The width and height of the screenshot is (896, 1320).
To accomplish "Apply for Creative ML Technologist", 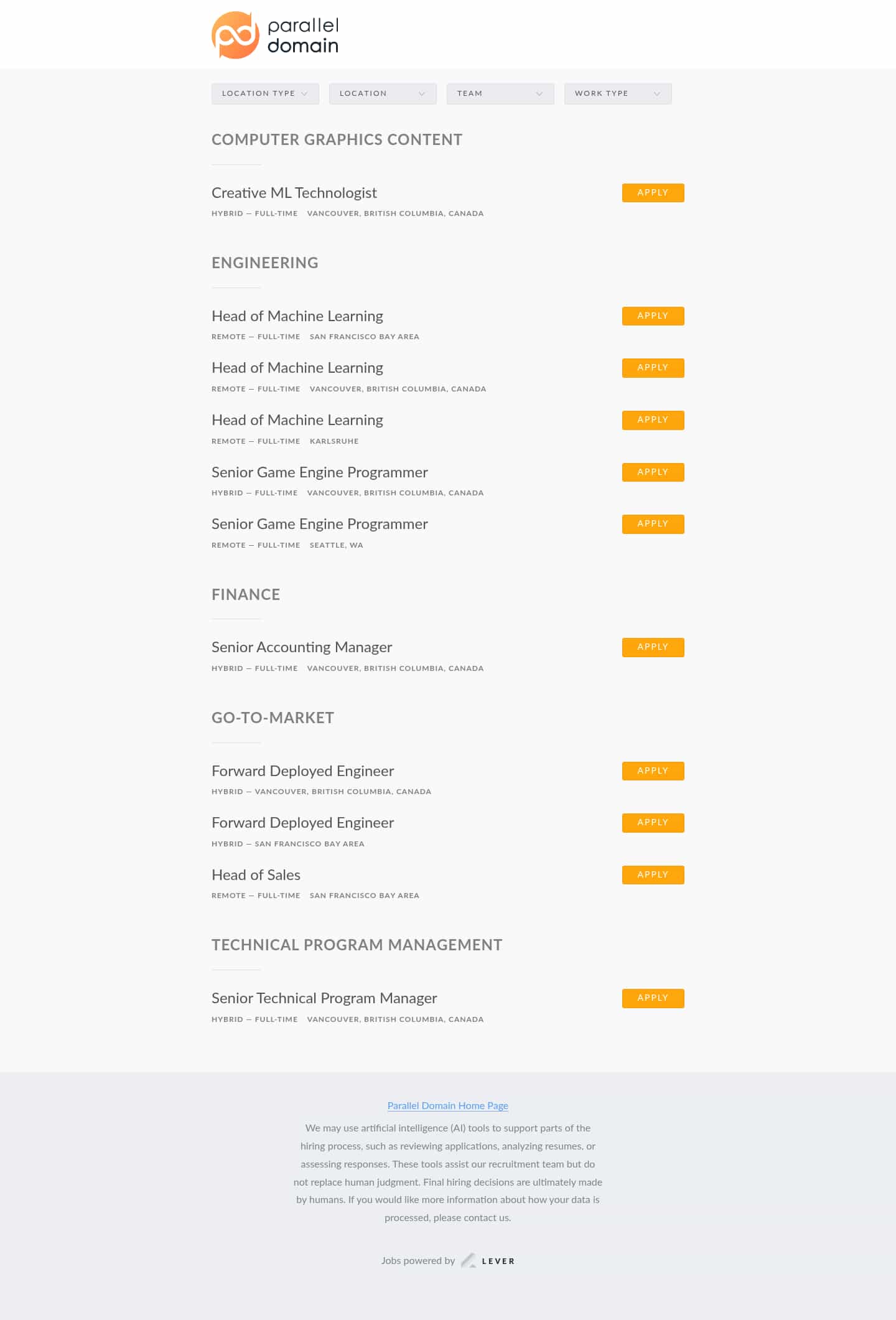I will (653, 193).
